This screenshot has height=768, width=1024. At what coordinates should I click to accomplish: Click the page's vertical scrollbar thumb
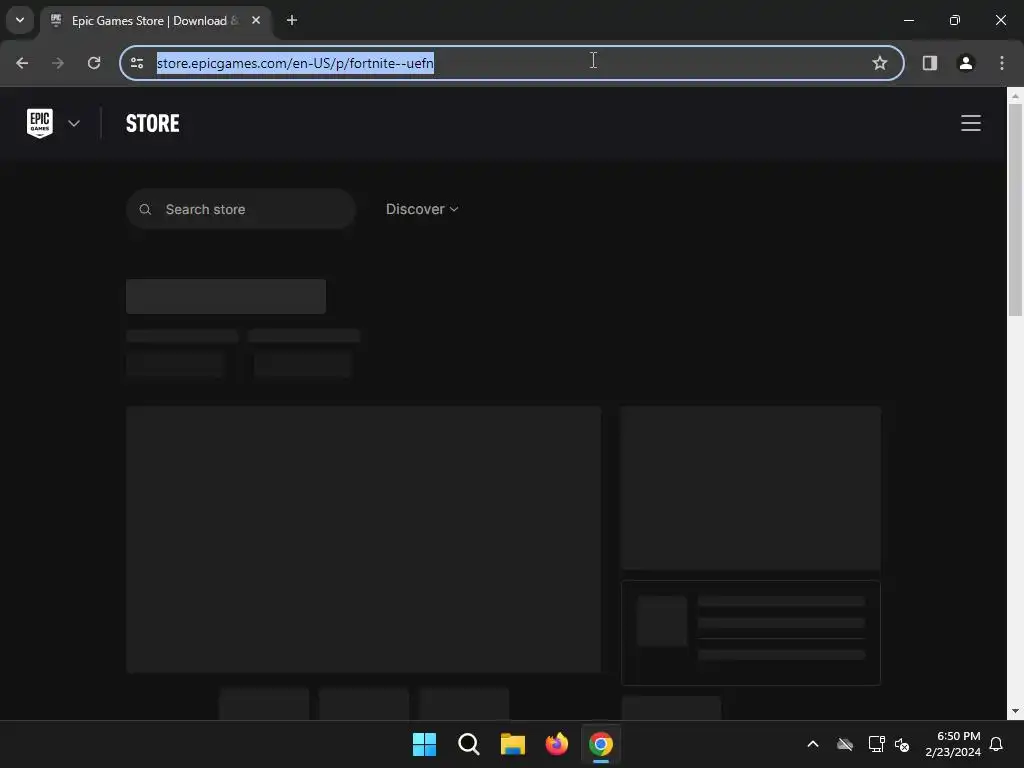tap(1015, 210)
